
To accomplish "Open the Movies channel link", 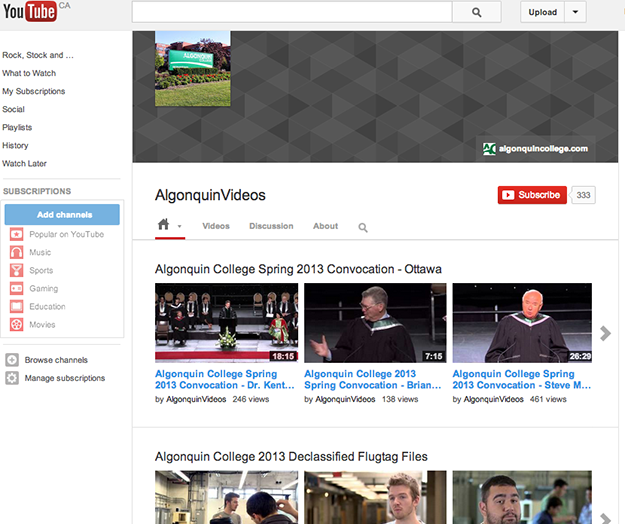I will [x=42, y=324].
